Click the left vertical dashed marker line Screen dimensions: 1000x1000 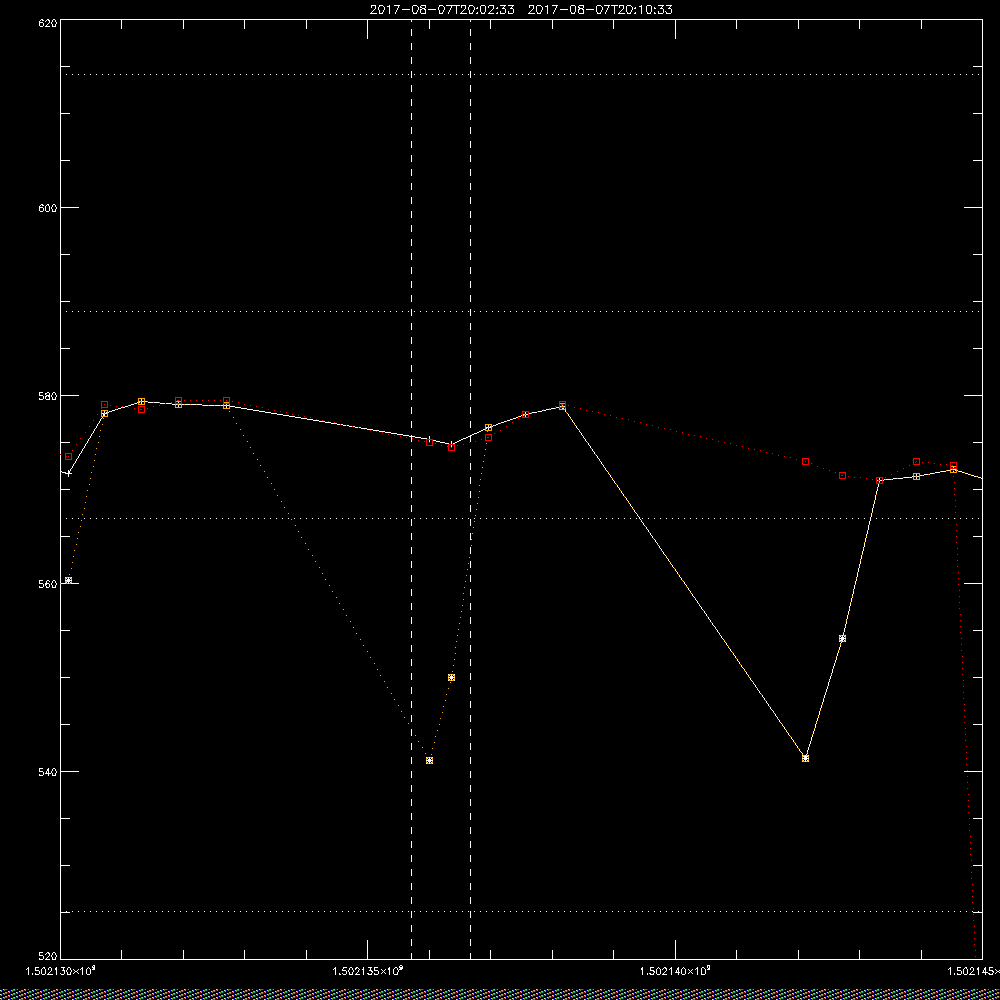[x=411, y=489]
